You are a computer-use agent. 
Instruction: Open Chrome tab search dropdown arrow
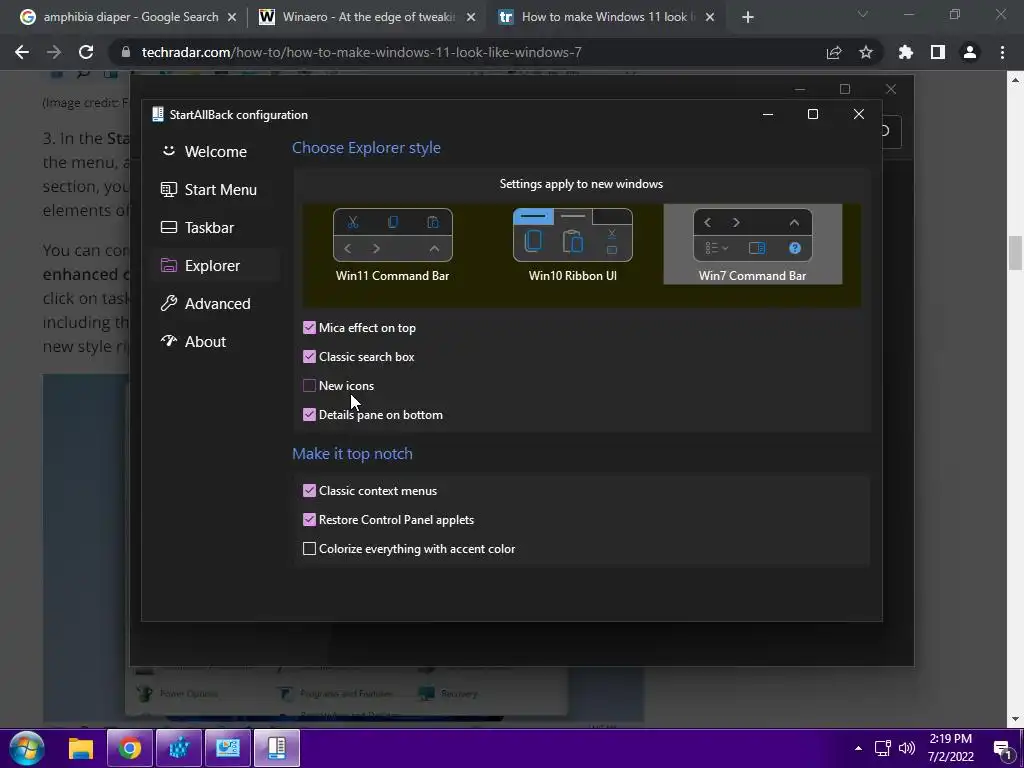click(x=863, y=14)
